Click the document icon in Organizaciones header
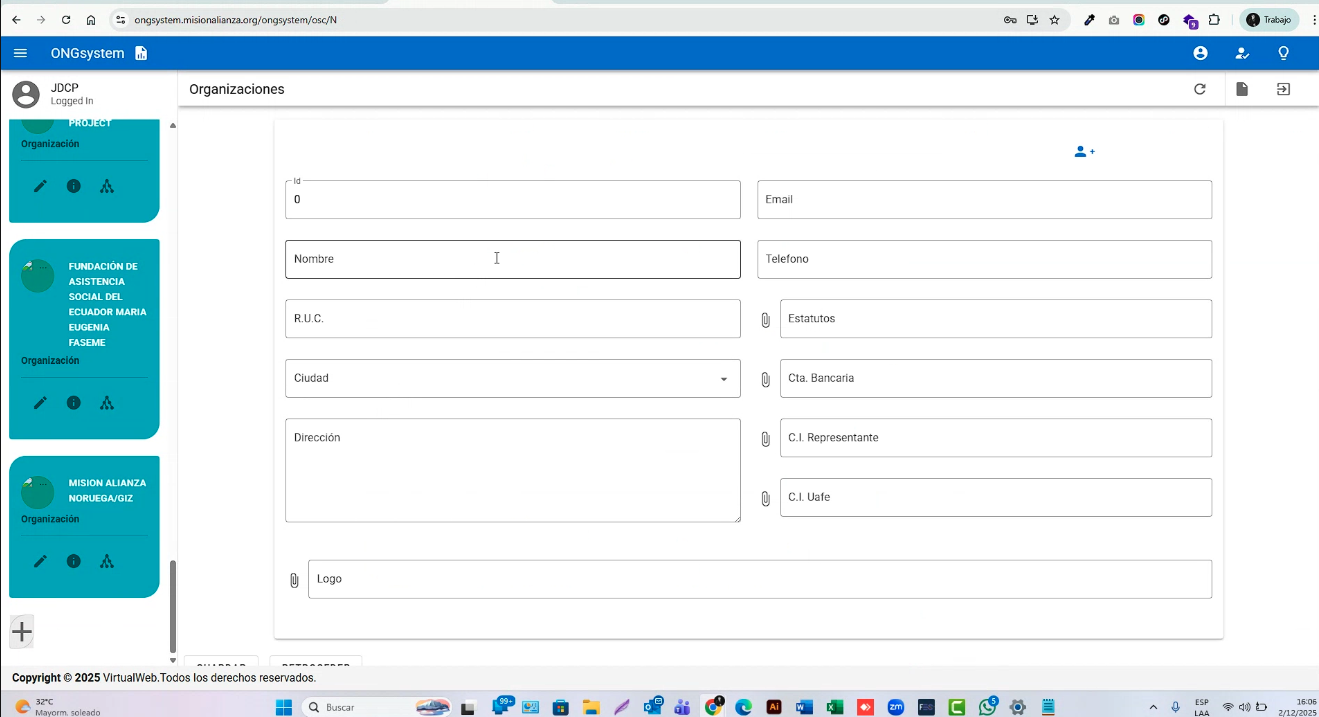Screen dimensions: 1319x717 [1242, 89]
